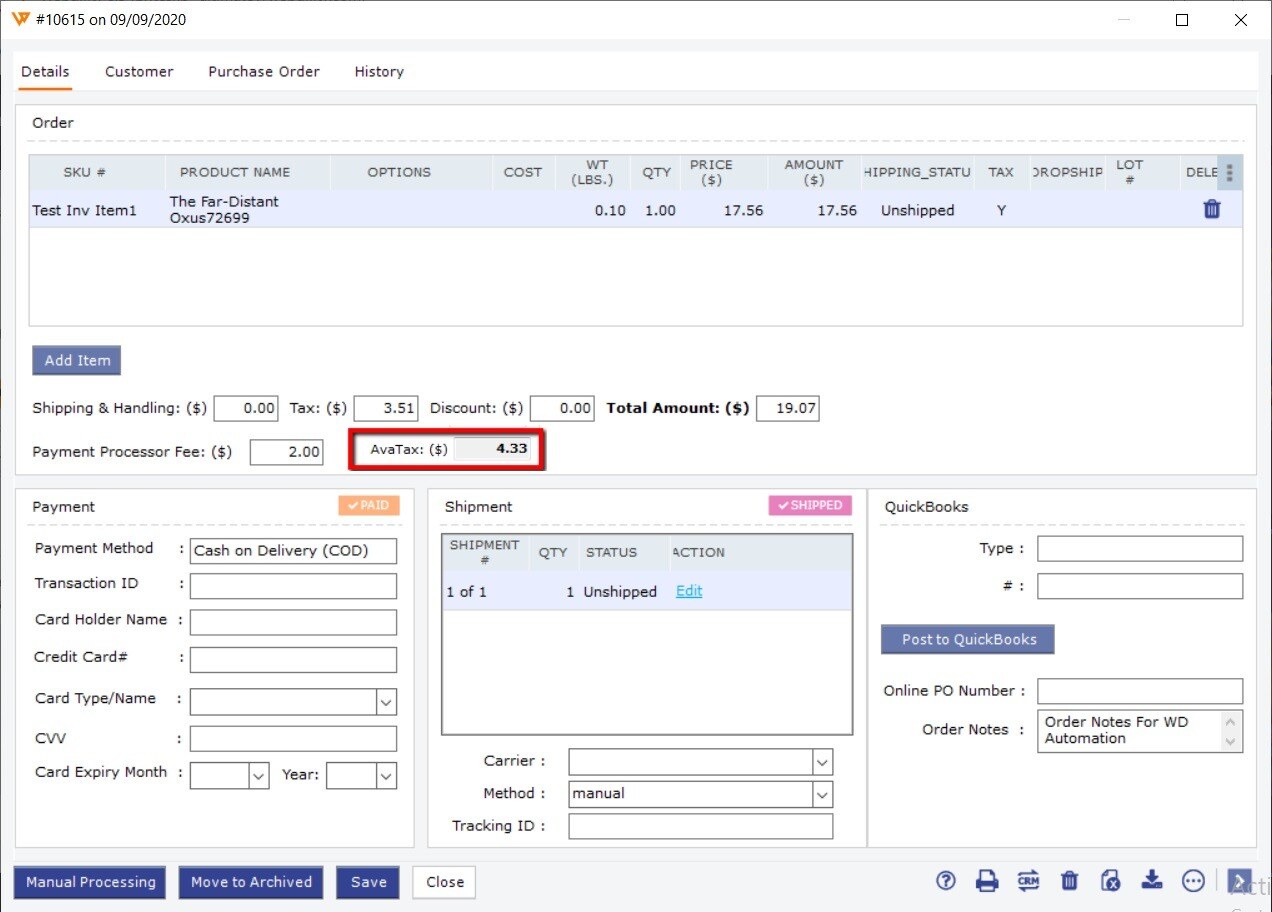1272x912 pixels.
Task: Click the QuickBooks Type field
Action: coord(1140,549)
